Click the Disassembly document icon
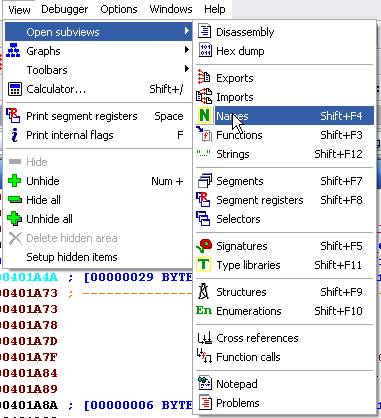Viewport: 381px width, 418px height. click(x=205, y=31)
